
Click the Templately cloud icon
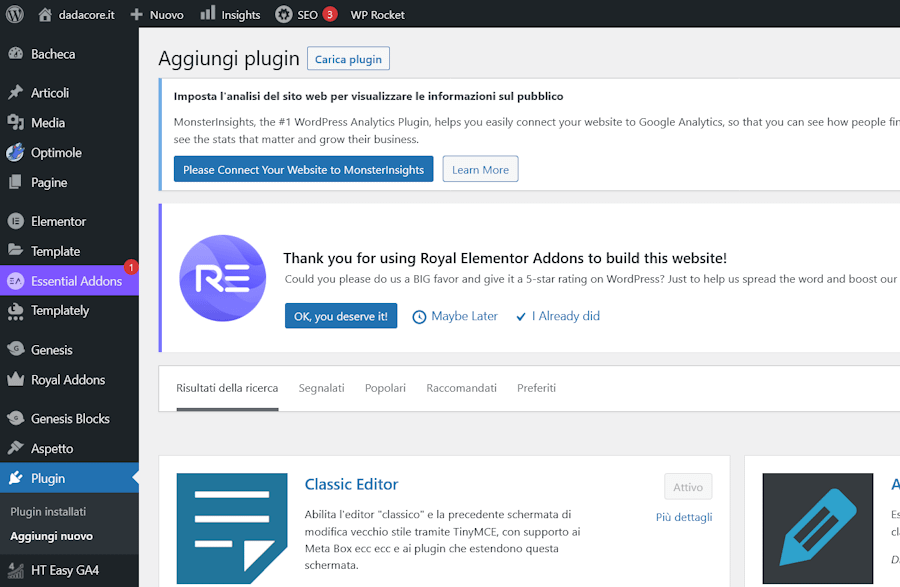tap(15, 310)
